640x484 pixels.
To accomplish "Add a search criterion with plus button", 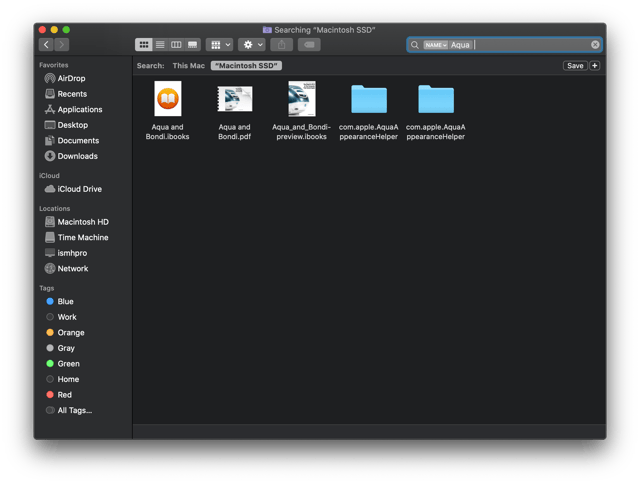I will pos(595,66).
